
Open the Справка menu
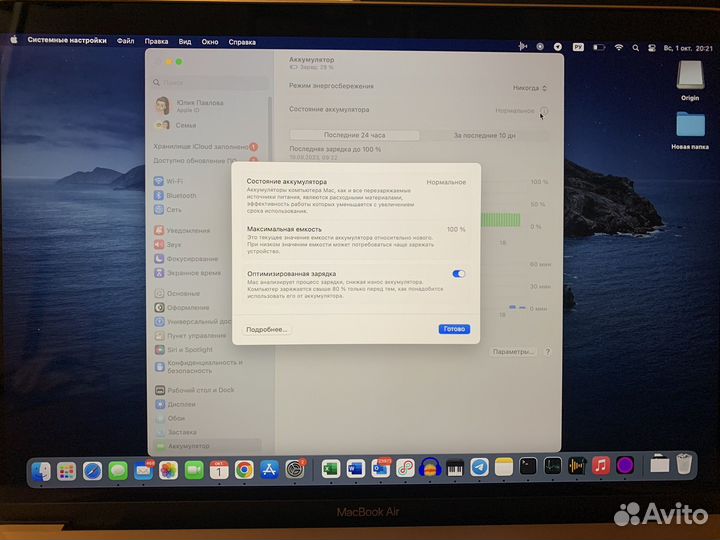coord(242,42)
